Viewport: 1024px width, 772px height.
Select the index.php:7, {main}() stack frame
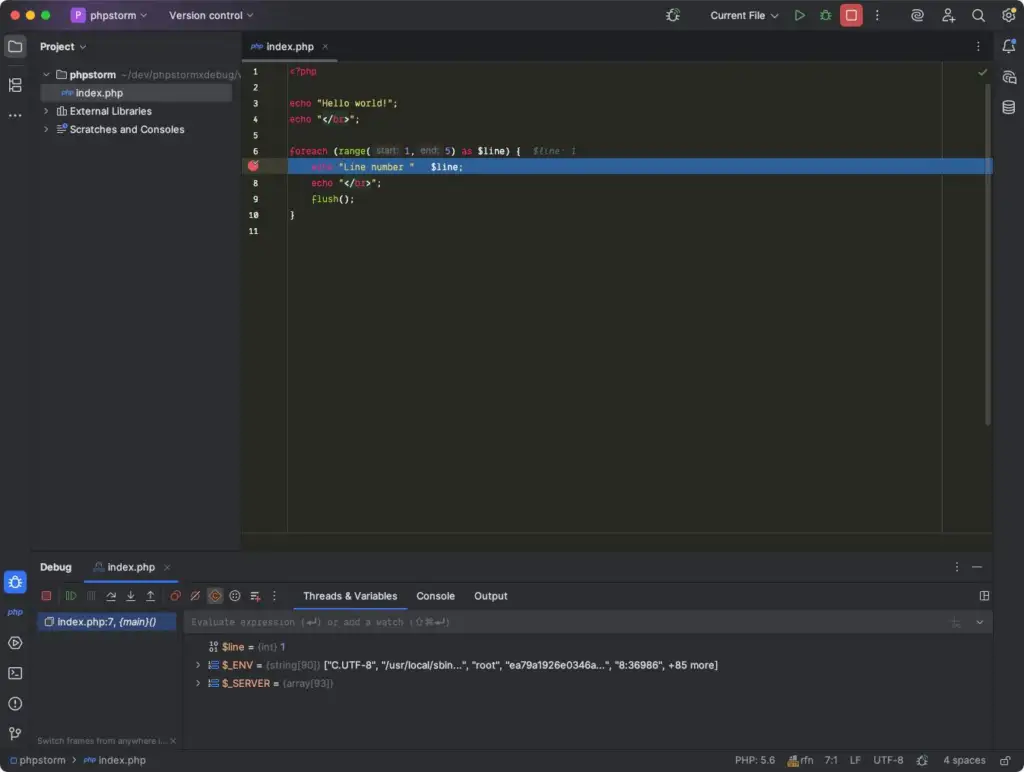click(x=106, y=622)
